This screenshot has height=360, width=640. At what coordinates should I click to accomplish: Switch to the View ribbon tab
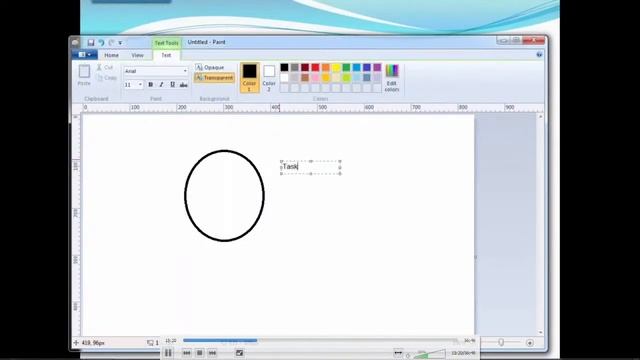pos(138,55)
